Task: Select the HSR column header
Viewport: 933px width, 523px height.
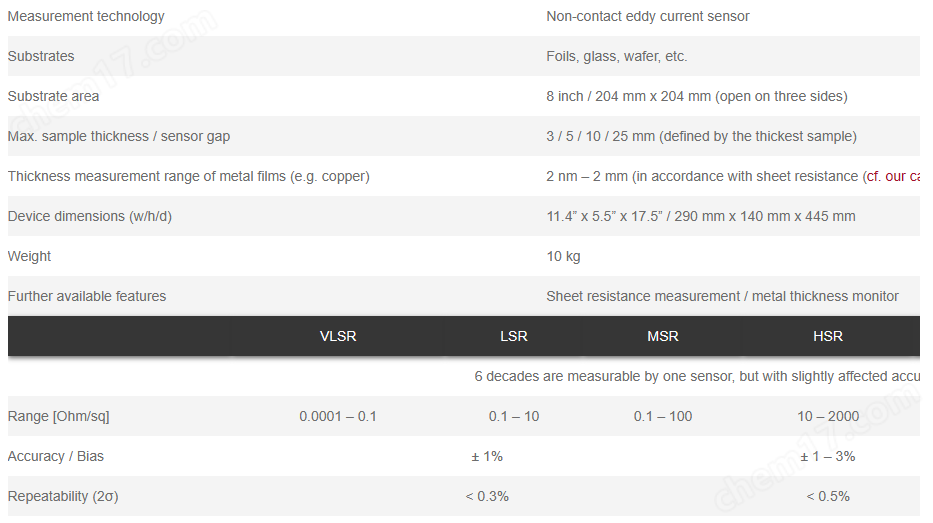Action: point(828,336)
